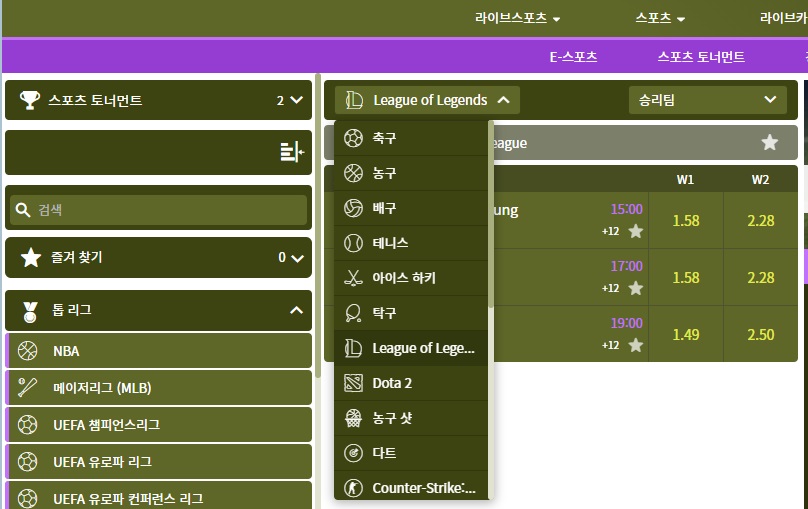The height and width of the screenshot is (509, 808).
Task: Click the star icon beside 즐겨 찾기
Action: pyautogui.click(x=31, y=258)
